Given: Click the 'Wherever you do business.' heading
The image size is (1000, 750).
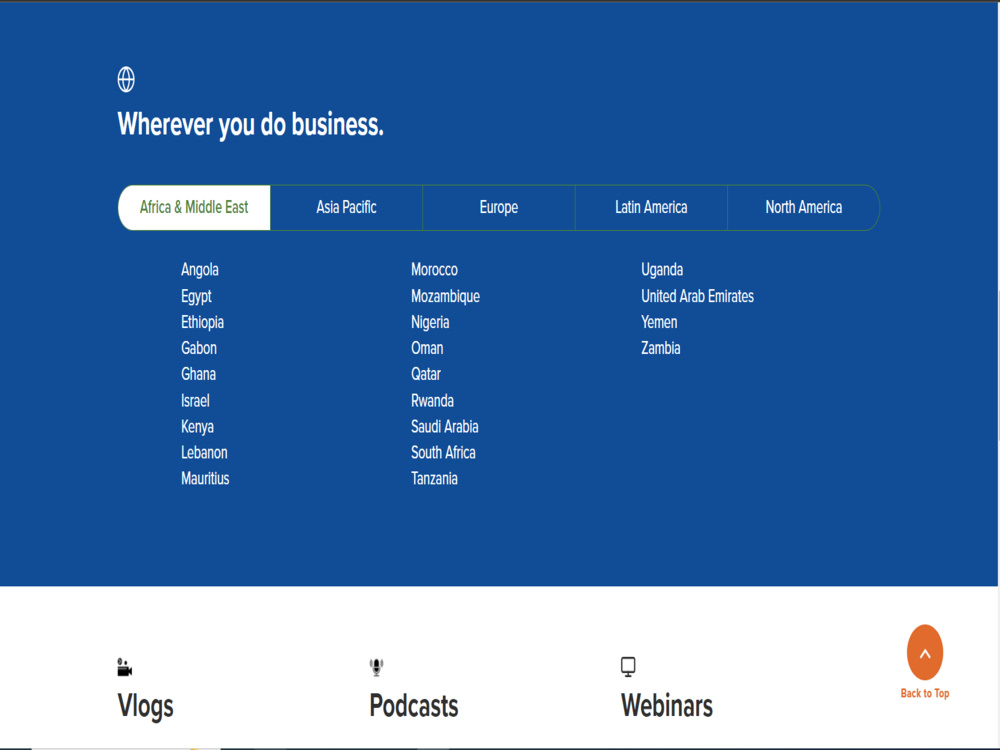Looking at the screenshot, I should click(x=251, y=124).
